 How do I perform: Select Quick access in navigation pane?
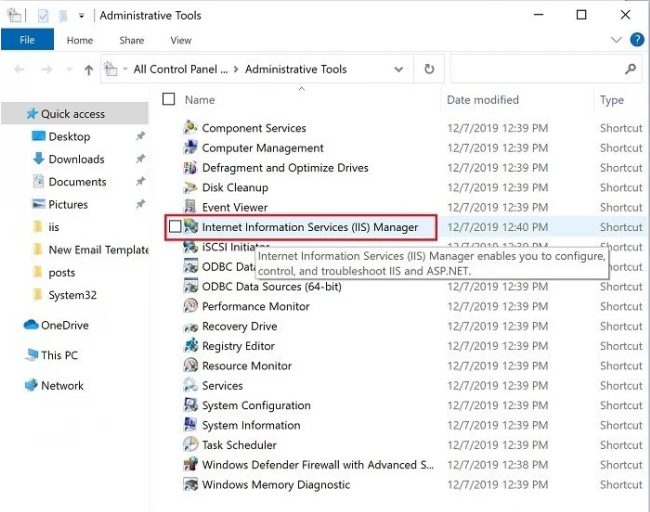tap(75, 114)
